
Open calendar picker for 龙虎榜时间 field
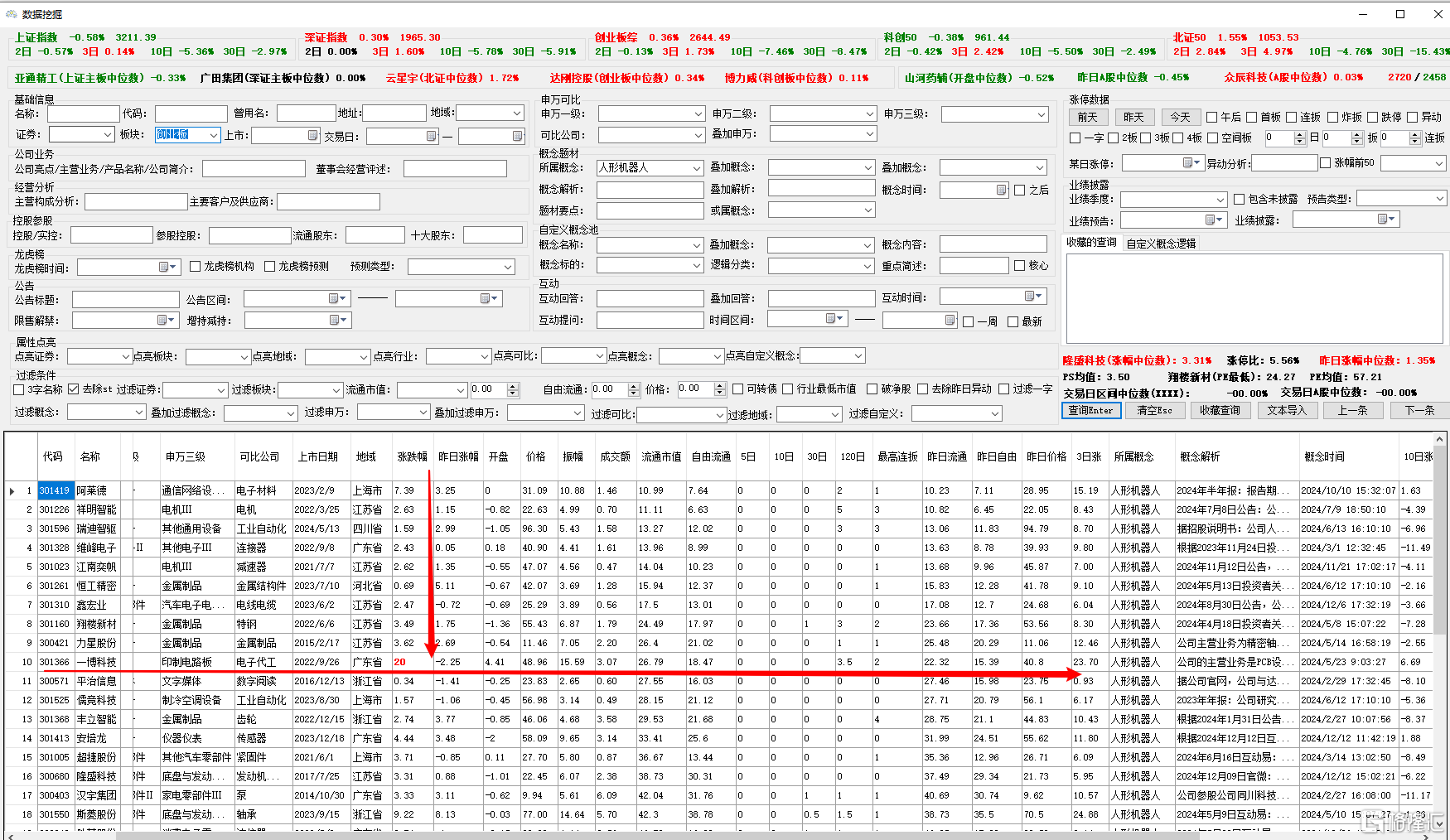[167, 267]
